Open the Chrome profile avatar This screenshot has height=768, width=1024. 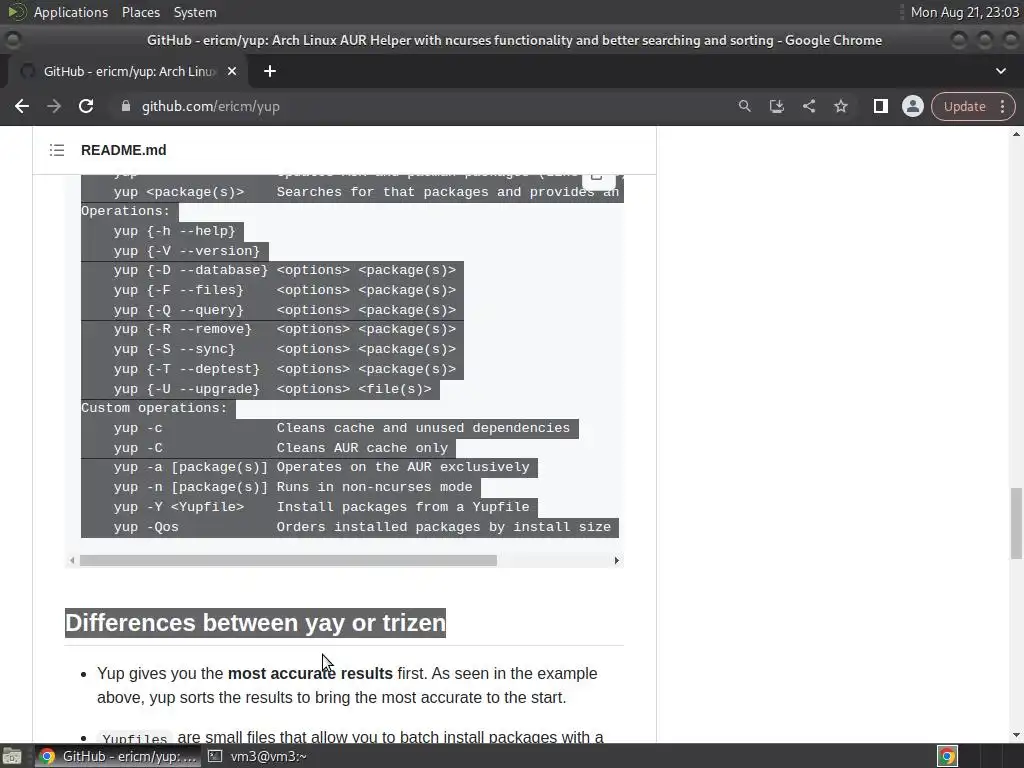[x=912, y=106]
